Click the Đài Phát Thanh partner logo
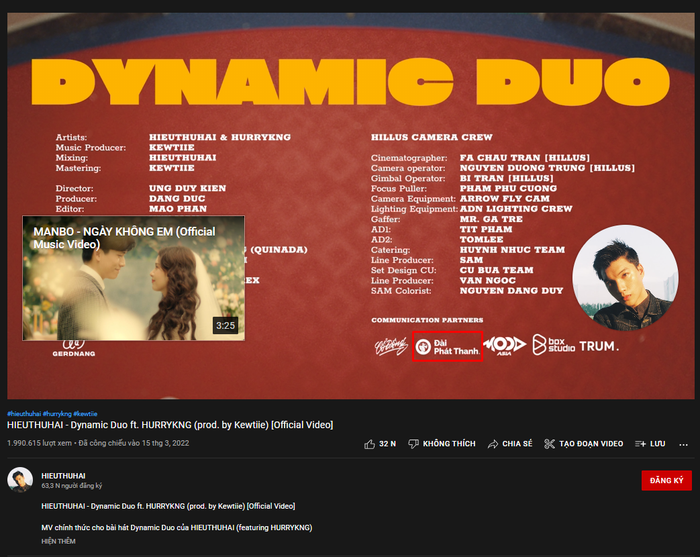The image size is (700, 557). [x=447, y=346]
